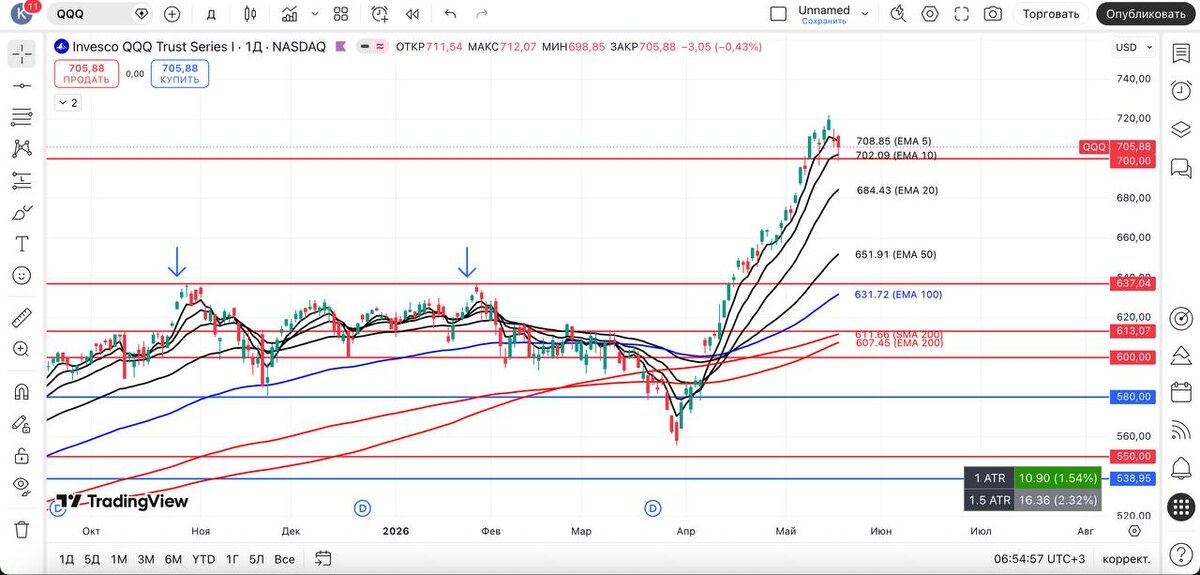Screen dimensions: 1200x575
Task: Open the emoji icons tool
Action: point(22,275)
